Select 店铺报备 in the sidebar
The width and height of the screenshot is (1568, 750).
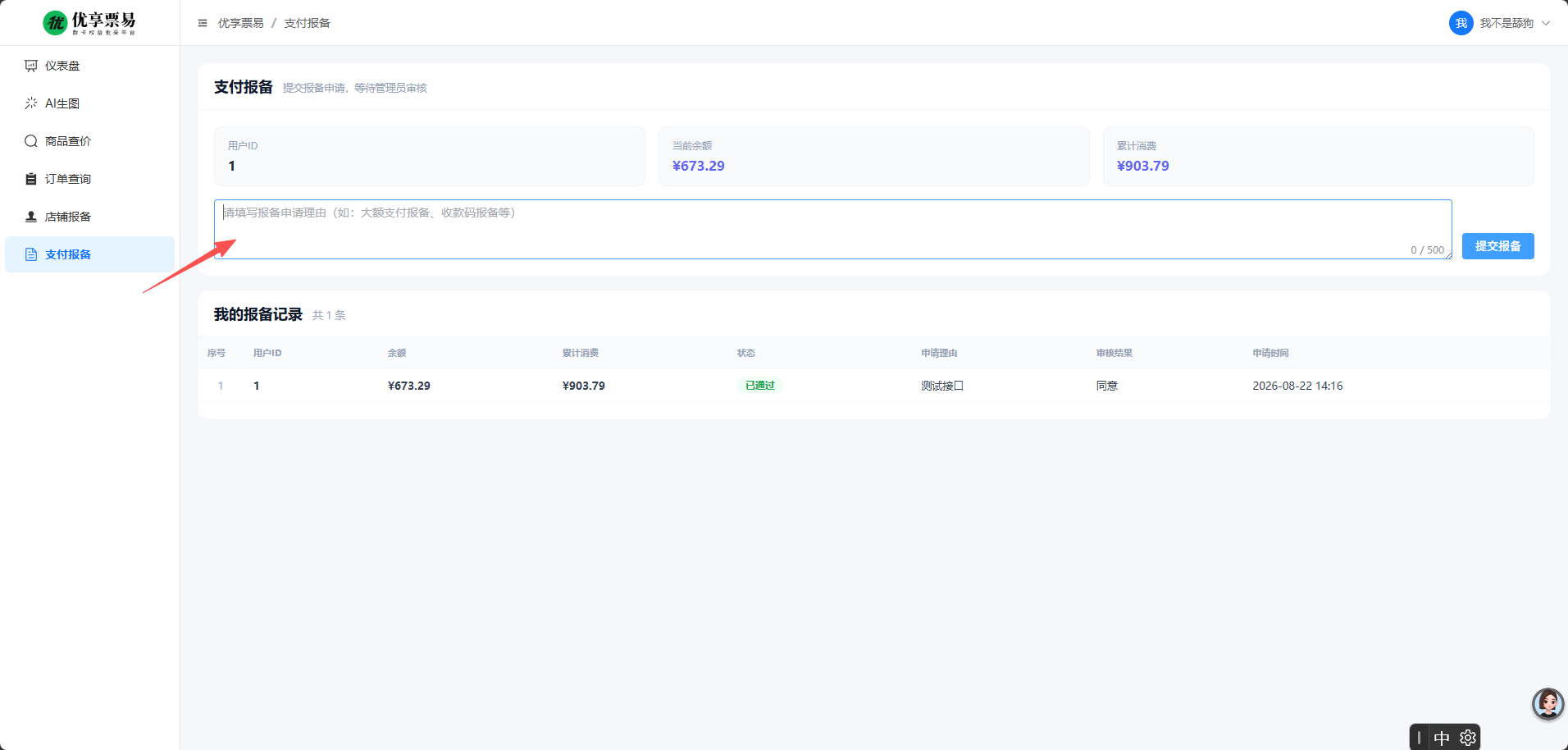click(x=89, y=217)
